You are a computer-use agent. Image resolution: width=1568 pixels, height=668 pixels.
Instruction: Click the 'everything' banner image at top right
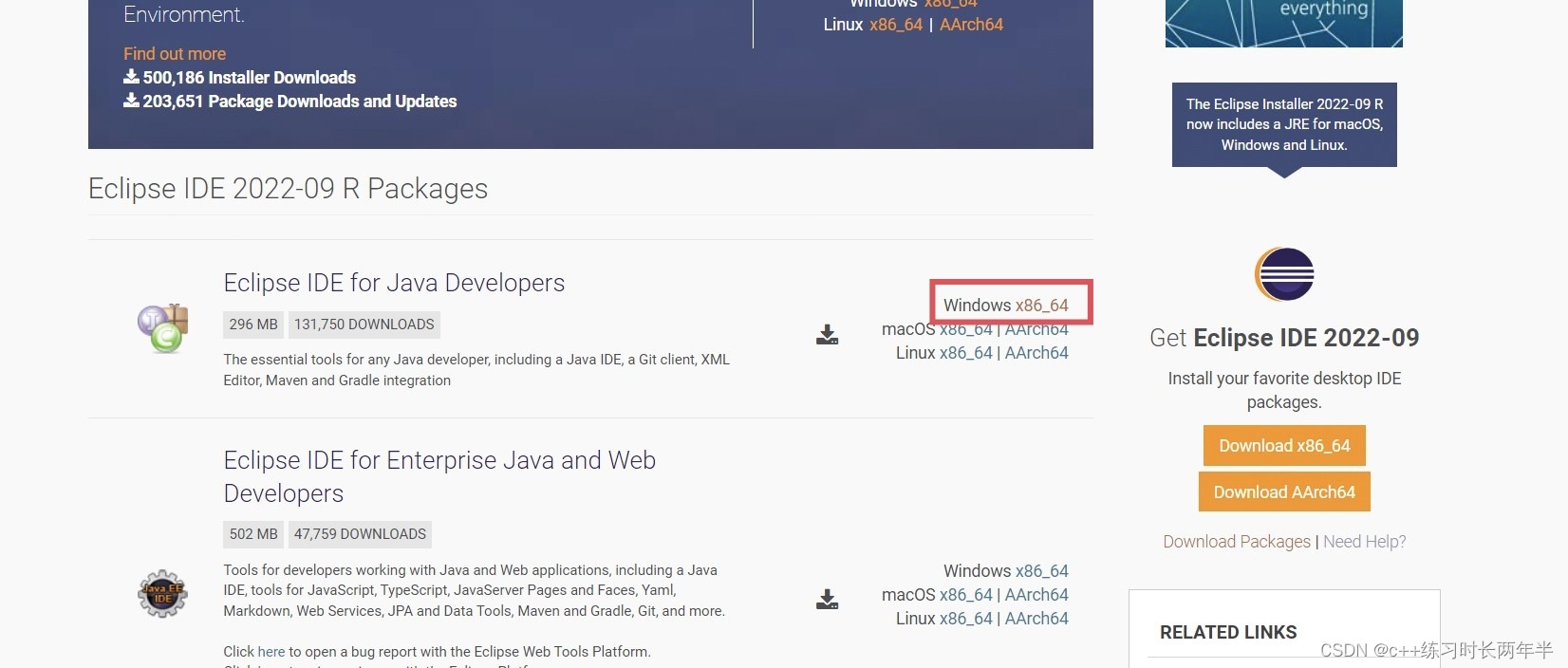1284,24
